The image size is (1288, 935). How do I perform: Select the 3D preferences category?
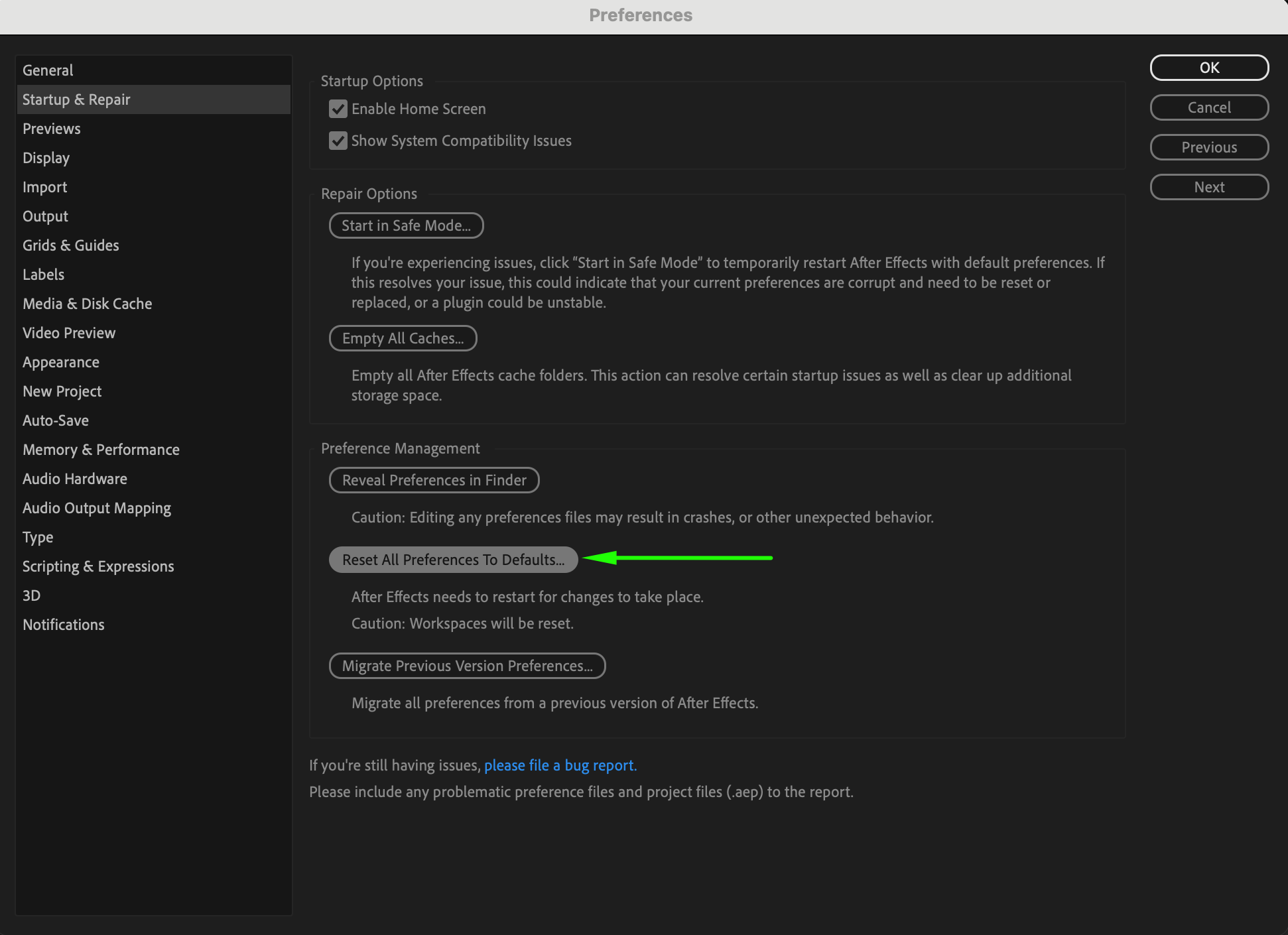(32, 595)
